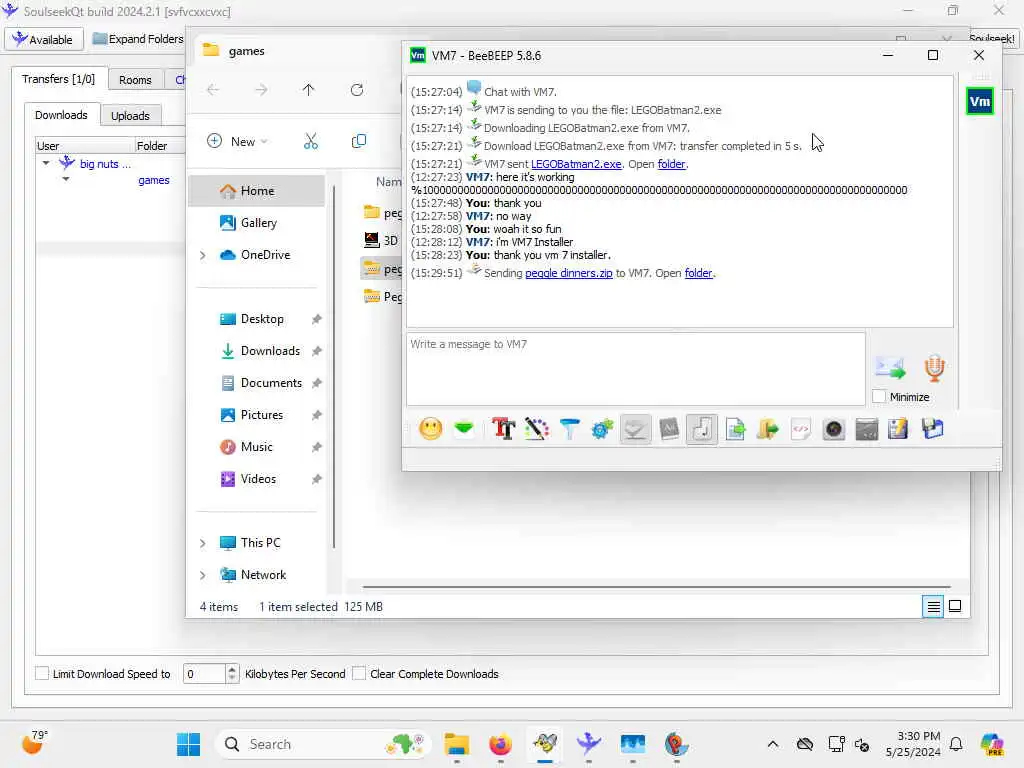Show hidden system tray icons
The image size is (1024, 768).
(773, 744)
